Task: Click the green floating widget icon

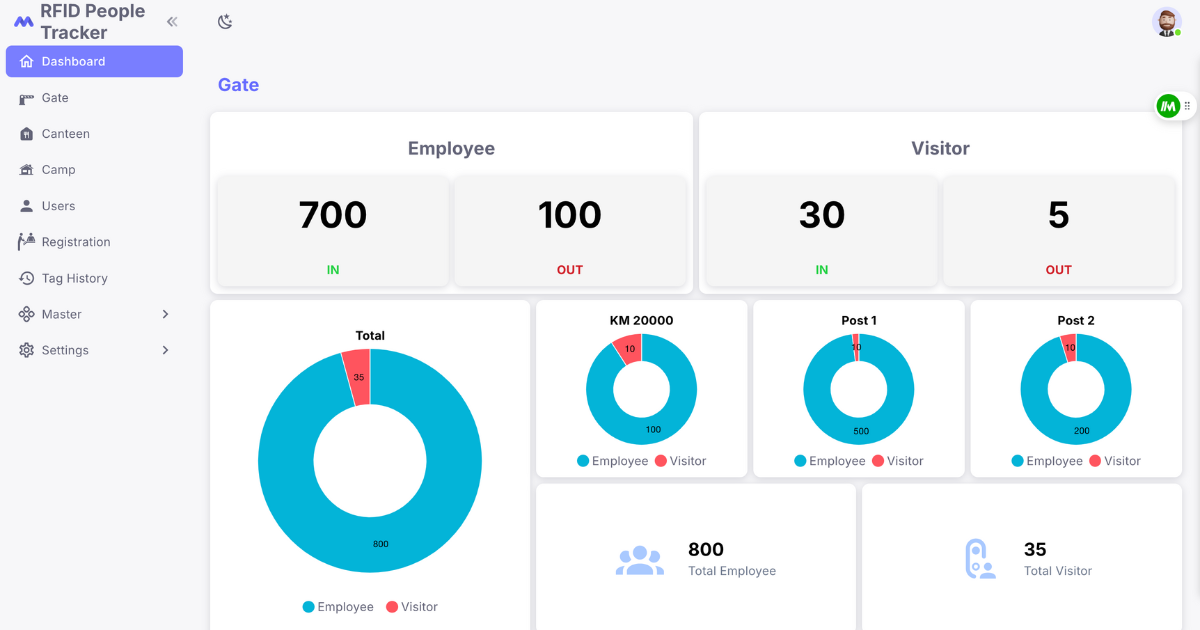Action: pyautogui.click(x=1168, y=105)
